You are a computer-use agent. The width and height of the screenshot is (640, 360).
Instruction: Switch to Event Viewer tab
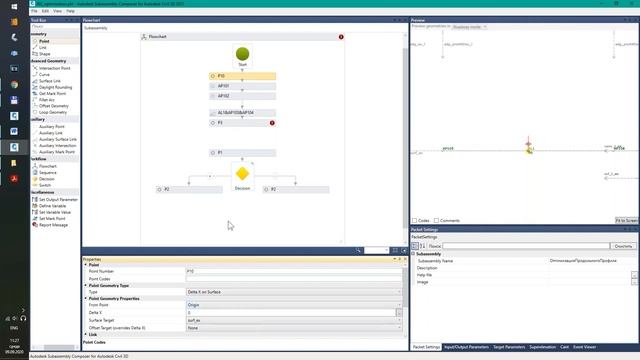584,347
